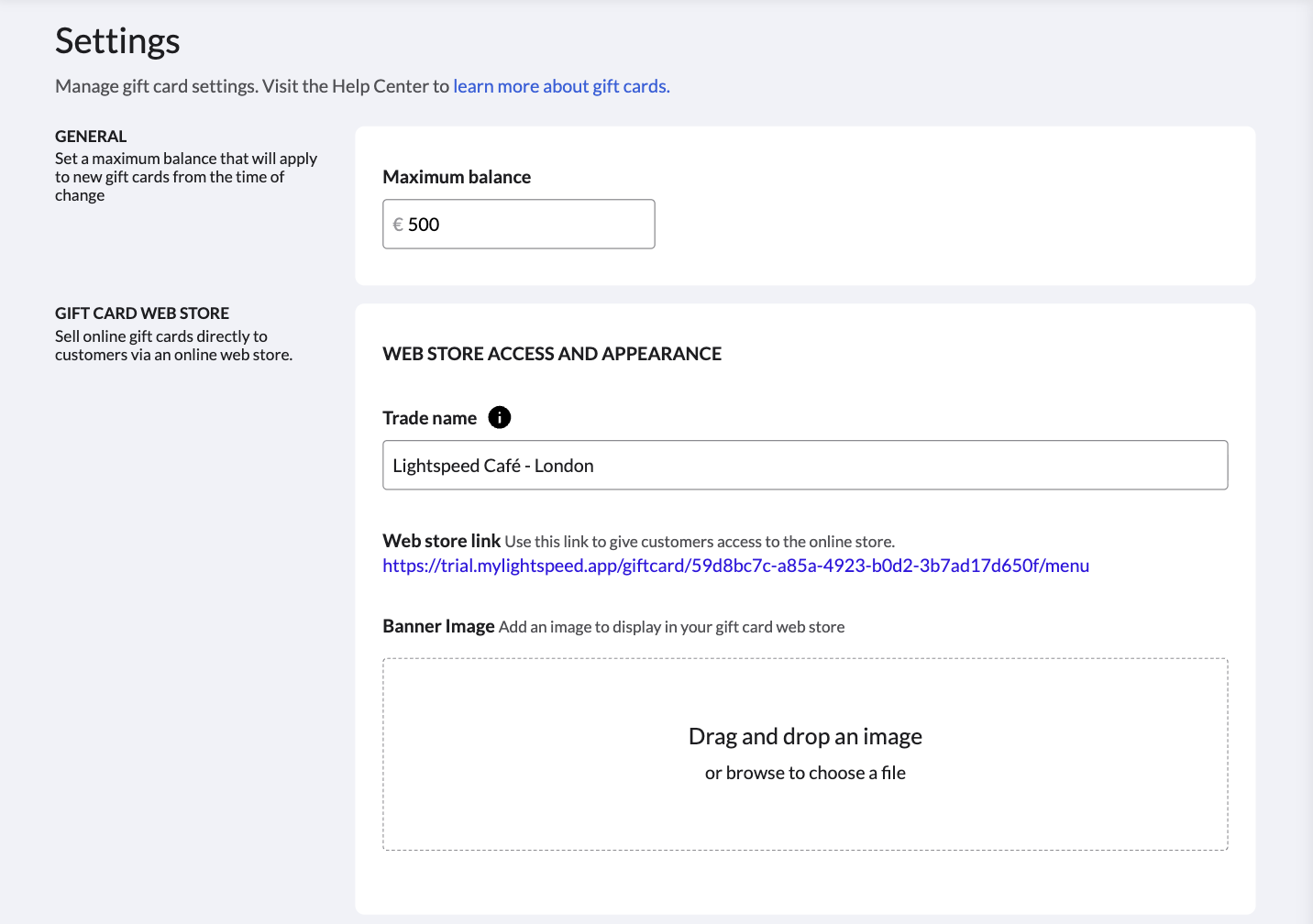This screenshot has width=1313, height=924.
Task: Focus the Maximum balance input field
Action: click(518, 224)
